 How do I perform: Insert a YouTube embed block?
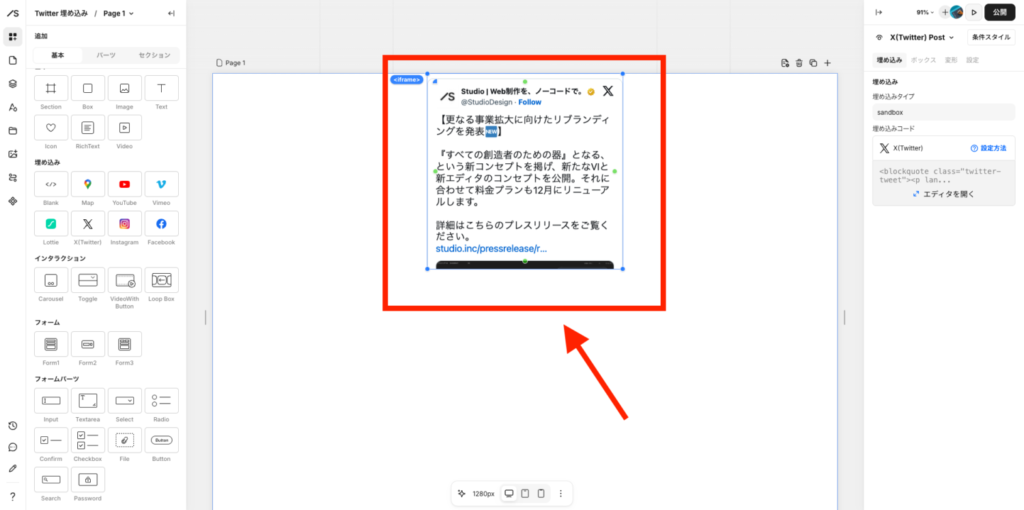click(124, 184)
